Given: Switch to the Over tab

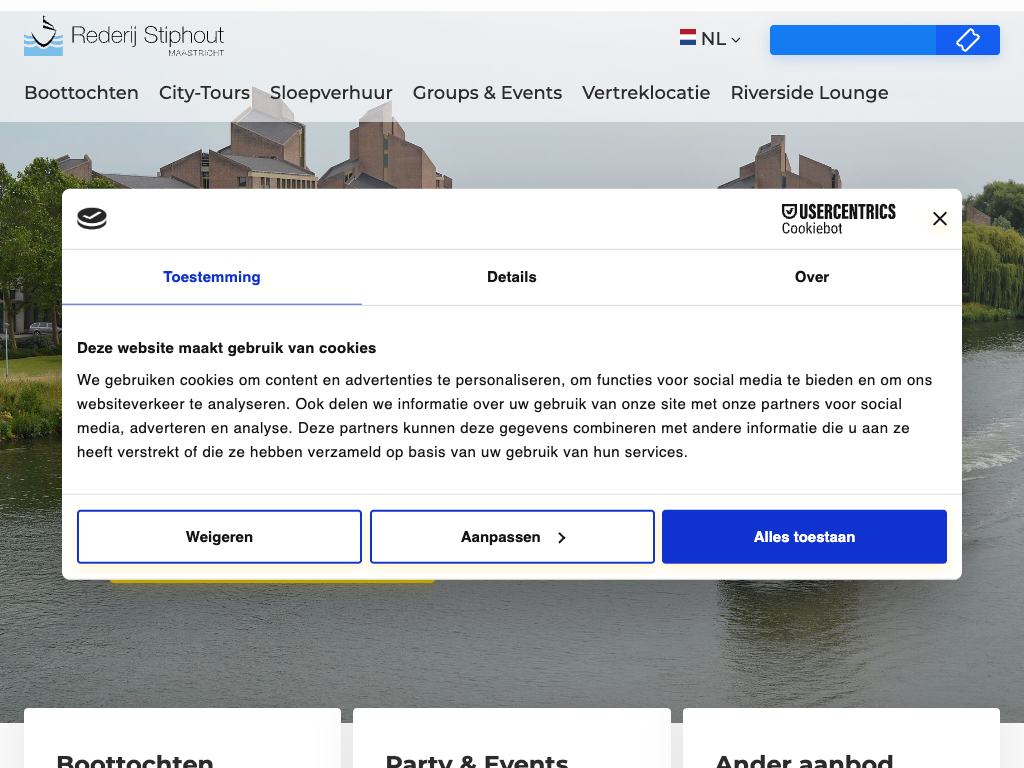Looking at the screenshot, I should pyautogui.click(x=811, y=277).
